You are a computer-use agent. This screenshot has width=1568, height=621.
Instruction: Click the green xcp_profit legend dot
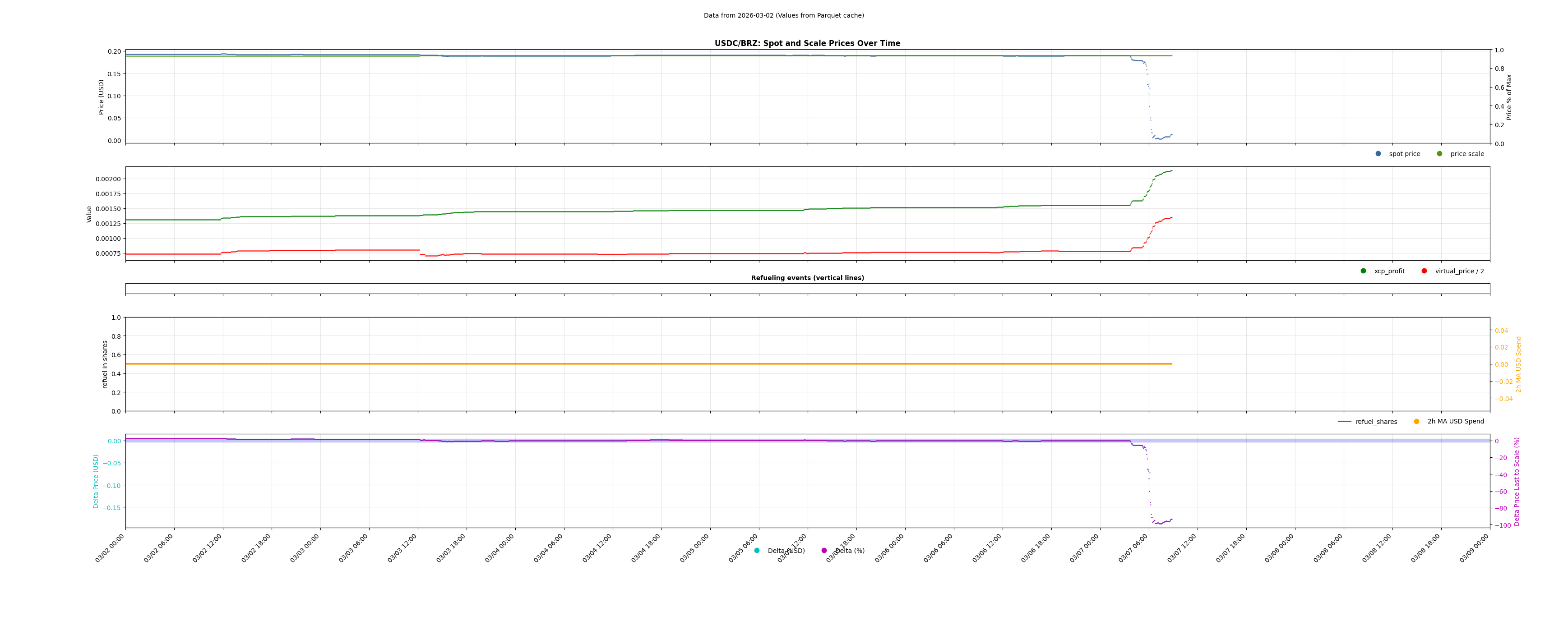1364,271
